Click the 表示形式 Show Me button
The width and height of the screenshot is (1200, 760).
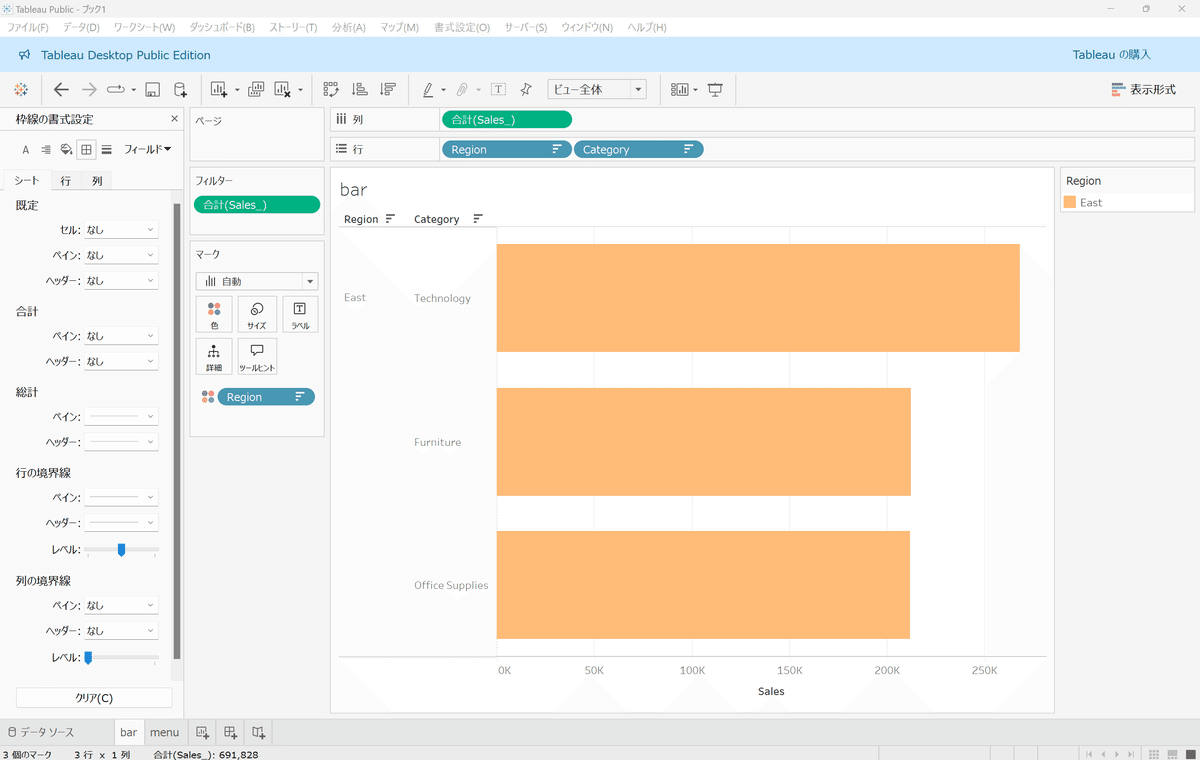pos(1144,90)
